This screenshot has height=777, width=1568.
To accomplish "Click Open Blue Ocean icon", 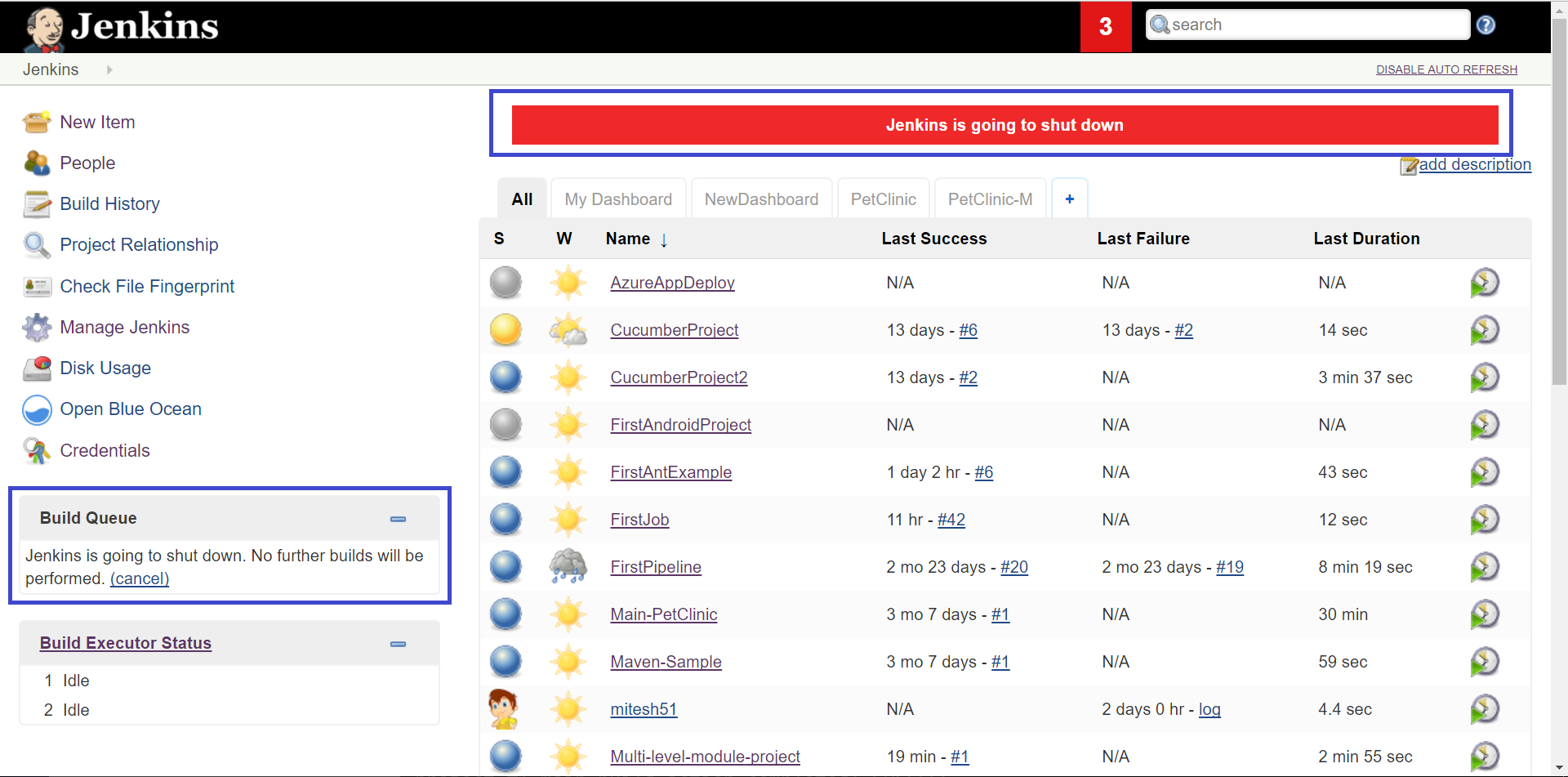I will click(x=37, y=410).
